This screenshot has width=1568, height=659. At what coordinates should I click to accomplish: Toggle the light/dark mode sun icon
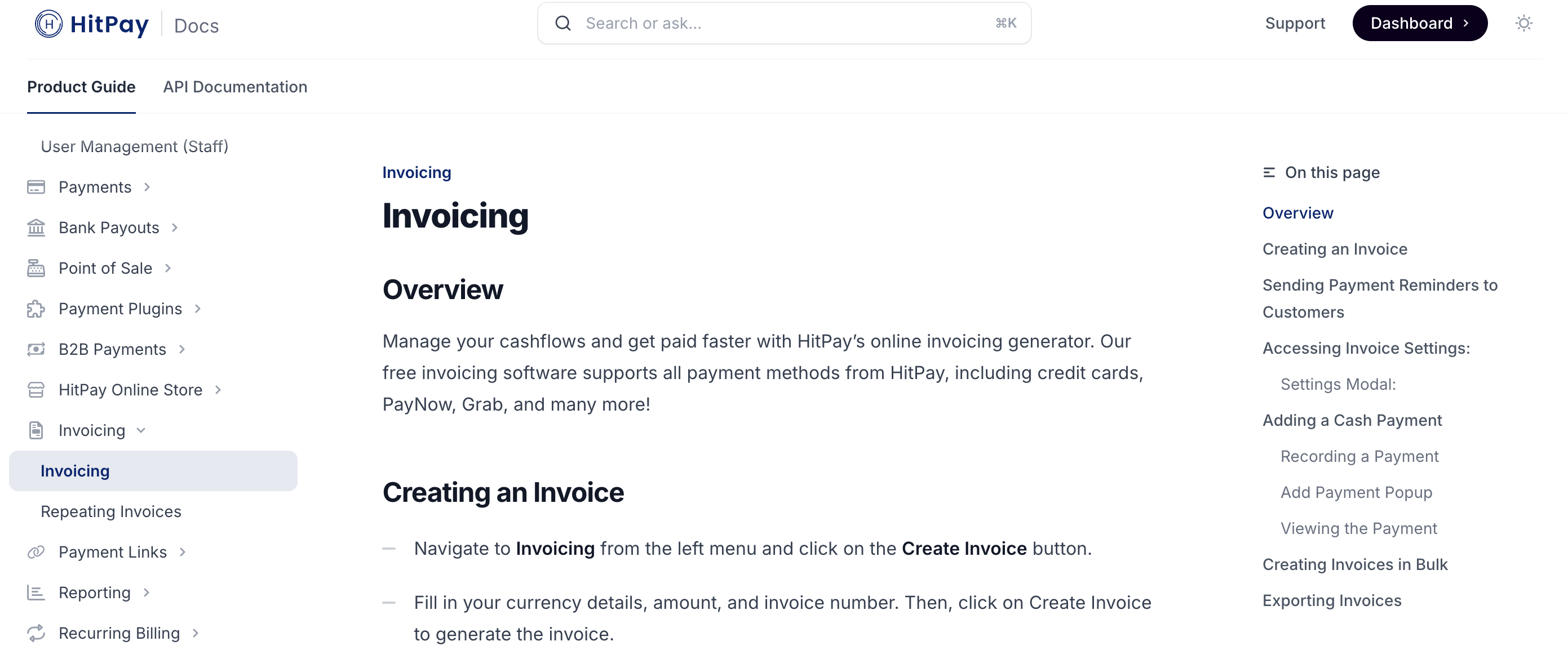[1523, 23]
